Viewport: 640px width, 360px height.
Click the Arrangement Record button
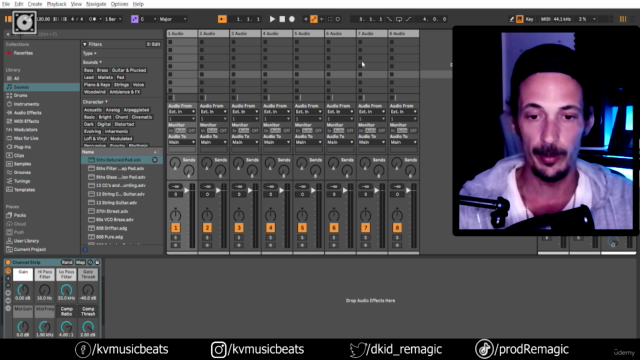click(292, 19)
